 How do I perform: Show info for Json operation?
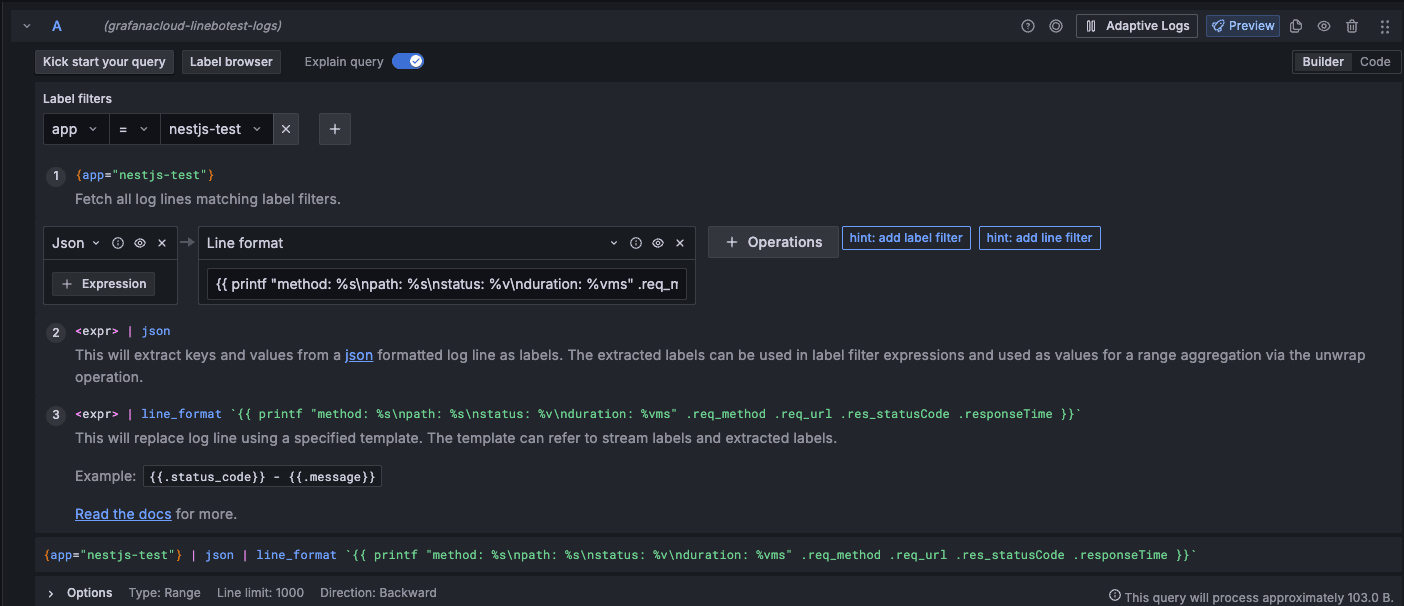[118, 243]
